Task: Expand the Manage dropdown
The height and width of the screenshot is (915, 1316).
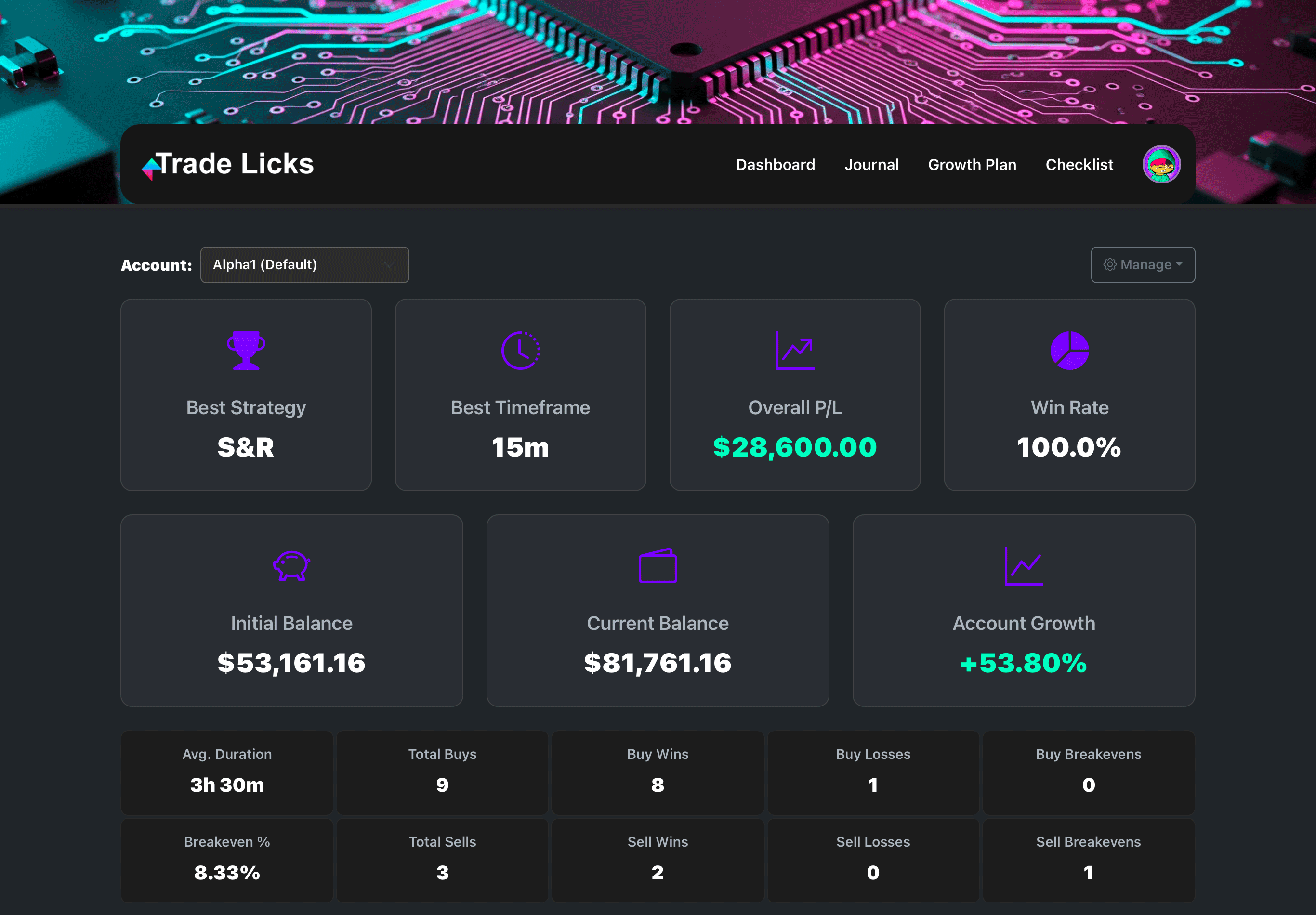Action: [1143, 265]
